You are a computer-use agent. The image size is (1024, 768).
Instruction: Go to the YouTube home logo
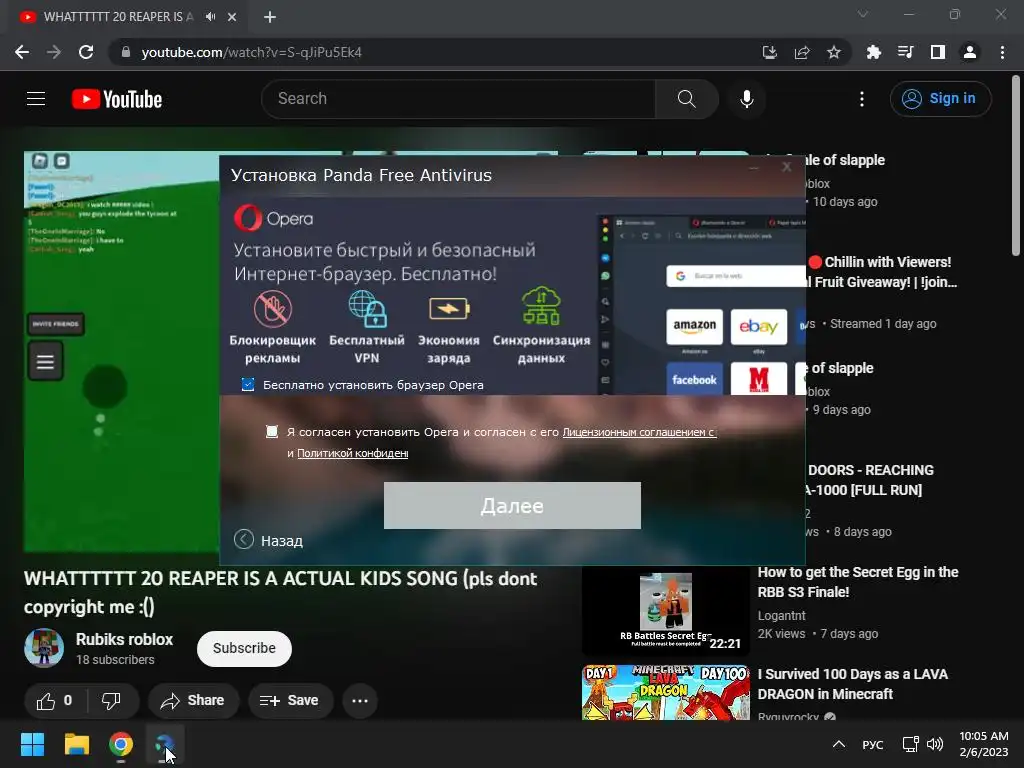[117, 99]
